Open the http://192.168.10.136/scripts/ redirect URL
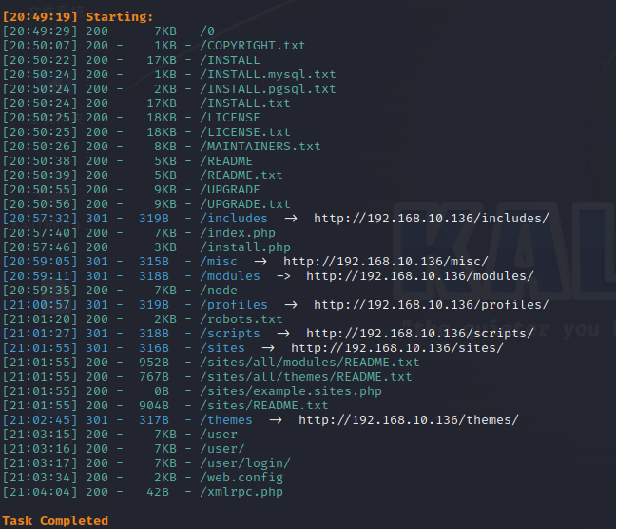This screenshot has width=617, height=529. click(420, 333)
